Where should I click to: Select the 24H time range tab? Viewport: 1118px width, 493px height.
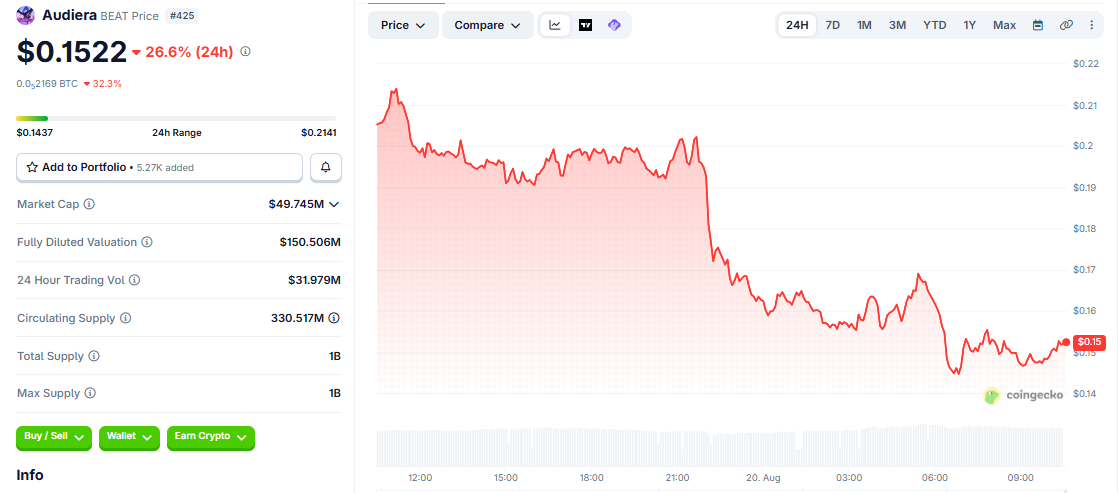(x=797, y=25)
